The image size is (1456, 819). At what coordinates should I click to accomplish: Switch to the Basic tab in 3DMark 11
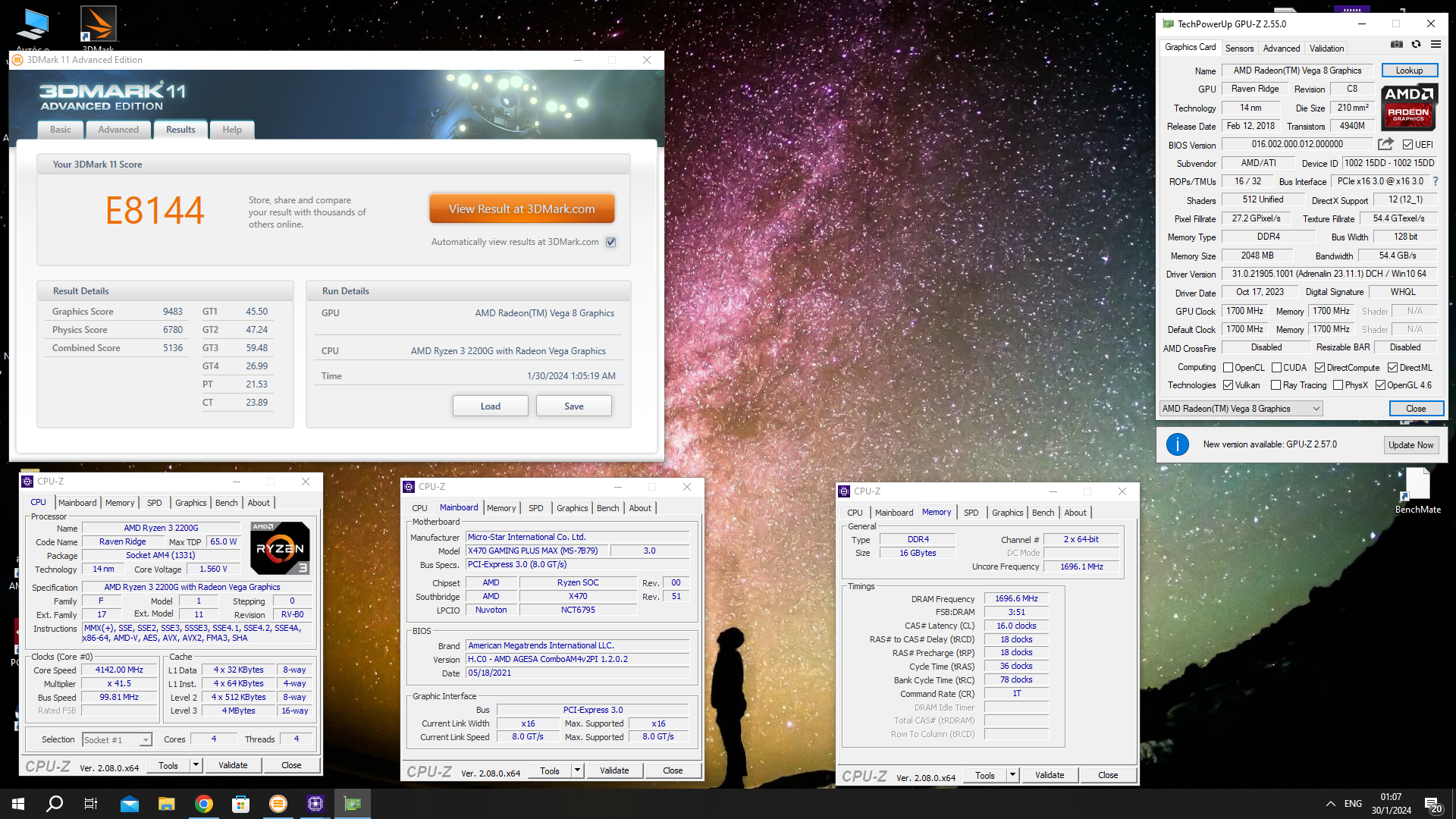coord(61,130)
